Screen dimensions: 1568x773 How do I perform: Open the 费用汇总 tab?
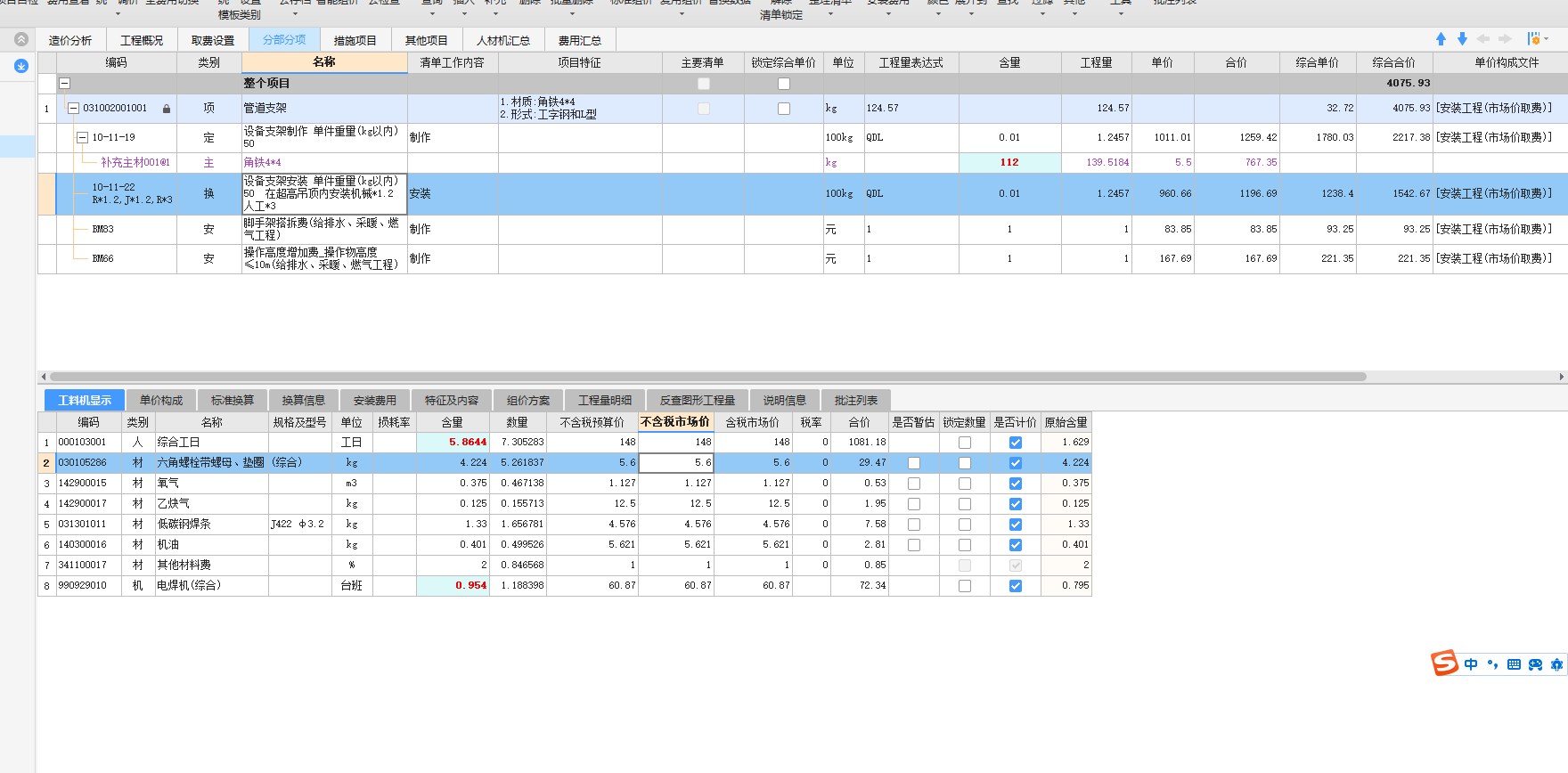point(580,40)
